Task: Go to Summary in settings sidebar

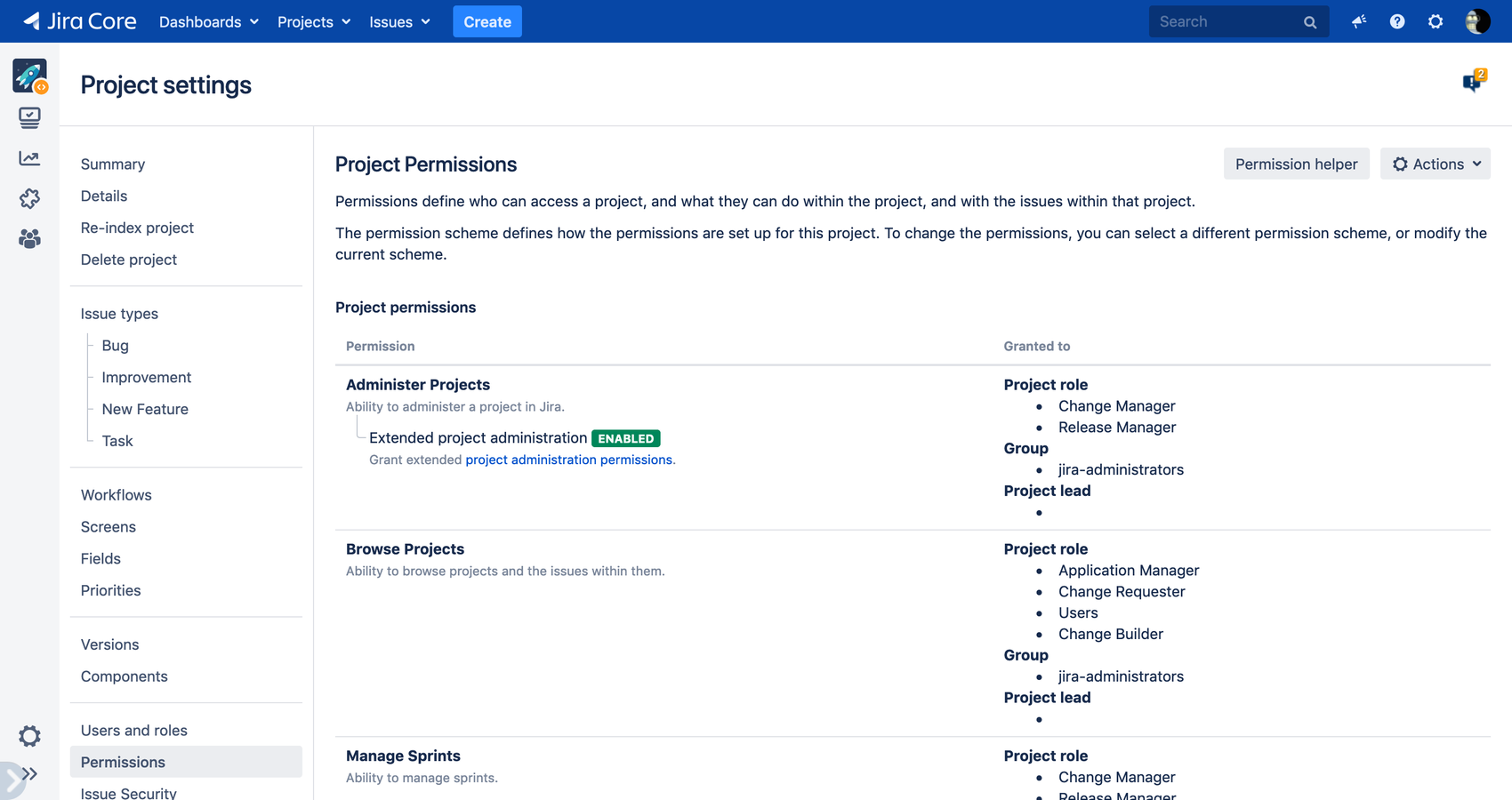Action: tap(113, 164)
